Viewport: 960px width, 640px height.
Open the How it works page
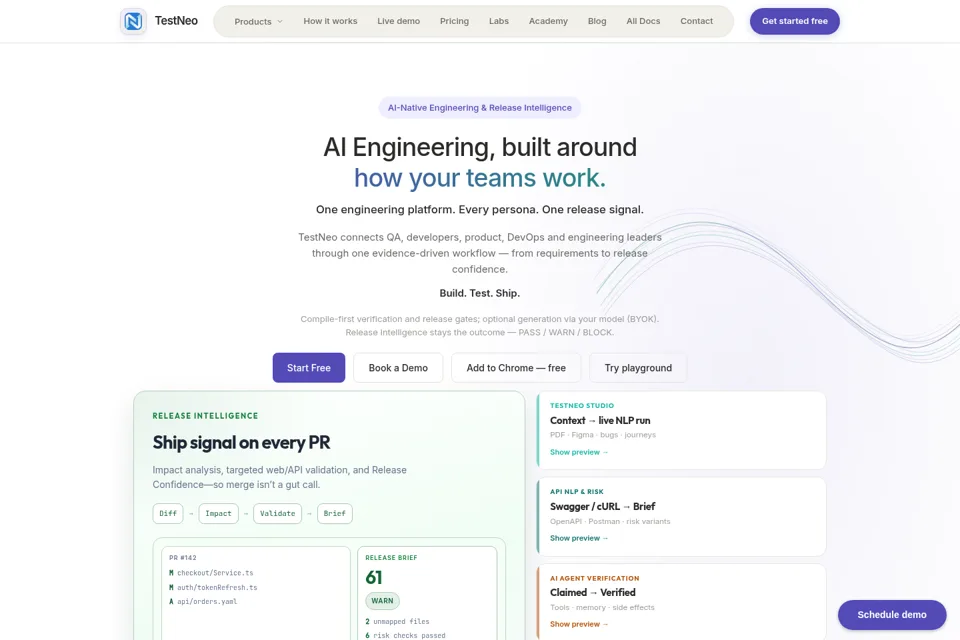[x=330, y=21]
